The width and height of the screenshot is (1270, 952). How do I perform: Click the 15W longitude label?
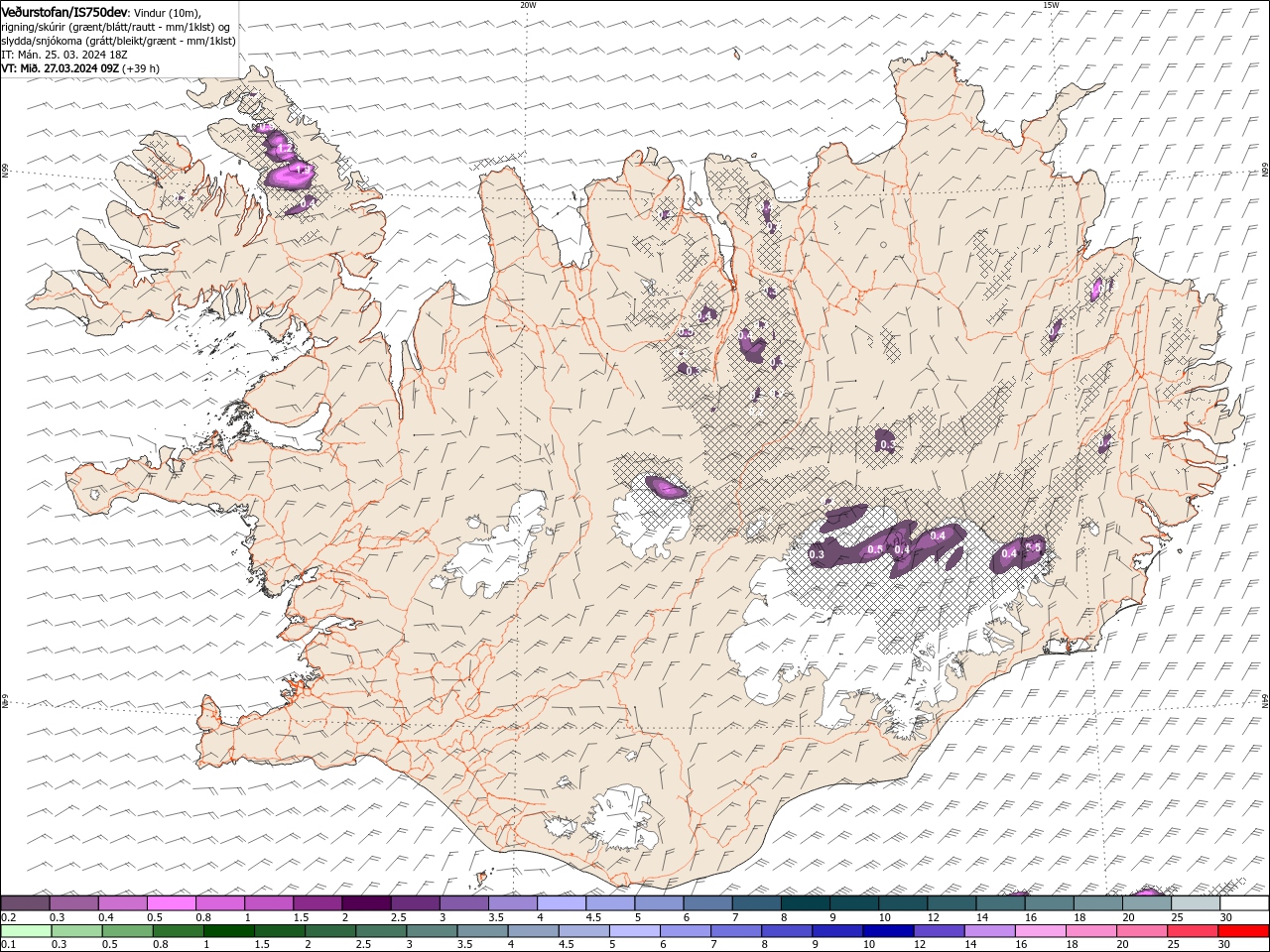point(1051,5)
